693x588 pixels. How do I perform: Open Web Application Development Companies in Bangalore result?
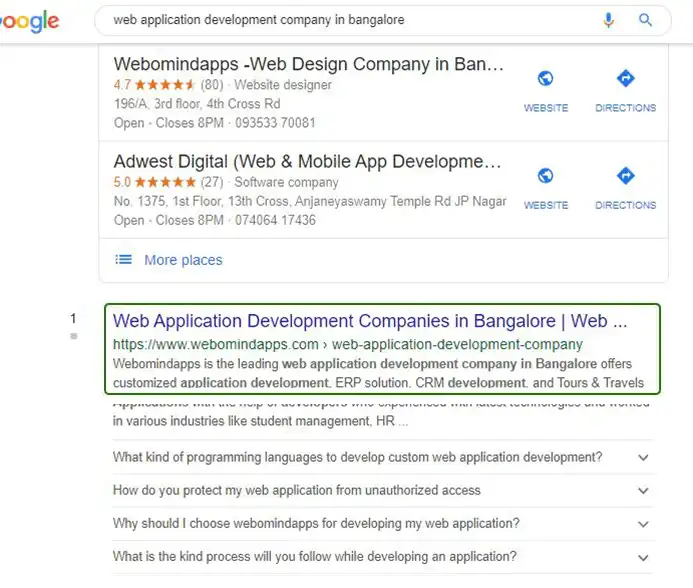point(370,321)
